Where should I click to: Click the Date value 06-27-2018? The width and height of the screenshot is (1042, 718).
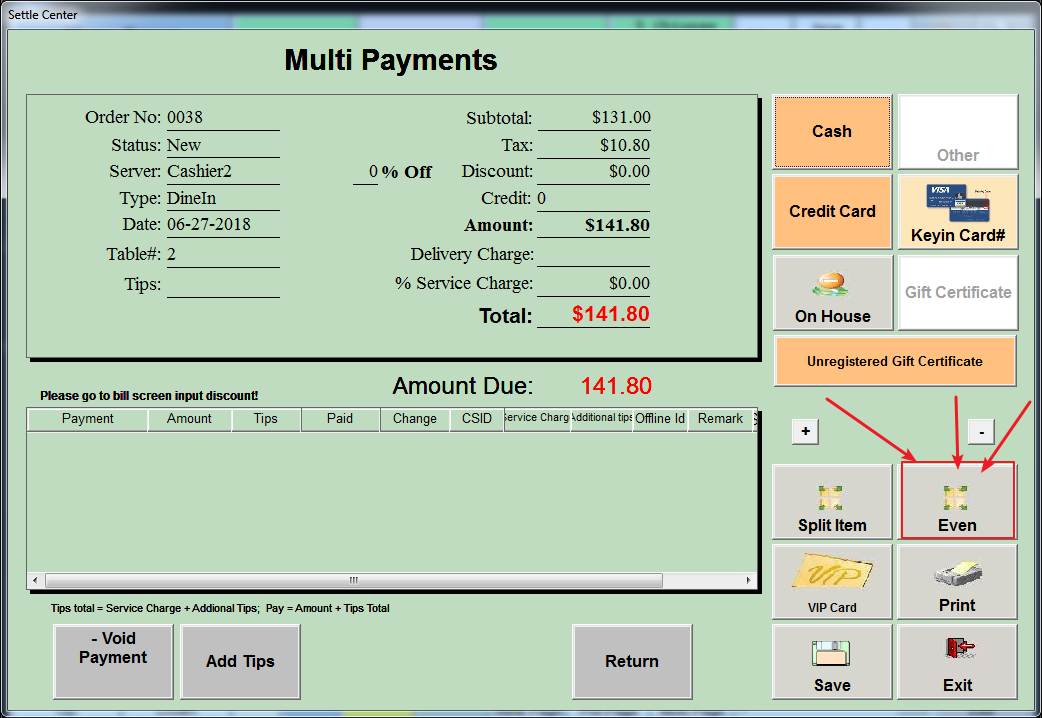click(209, 225)
